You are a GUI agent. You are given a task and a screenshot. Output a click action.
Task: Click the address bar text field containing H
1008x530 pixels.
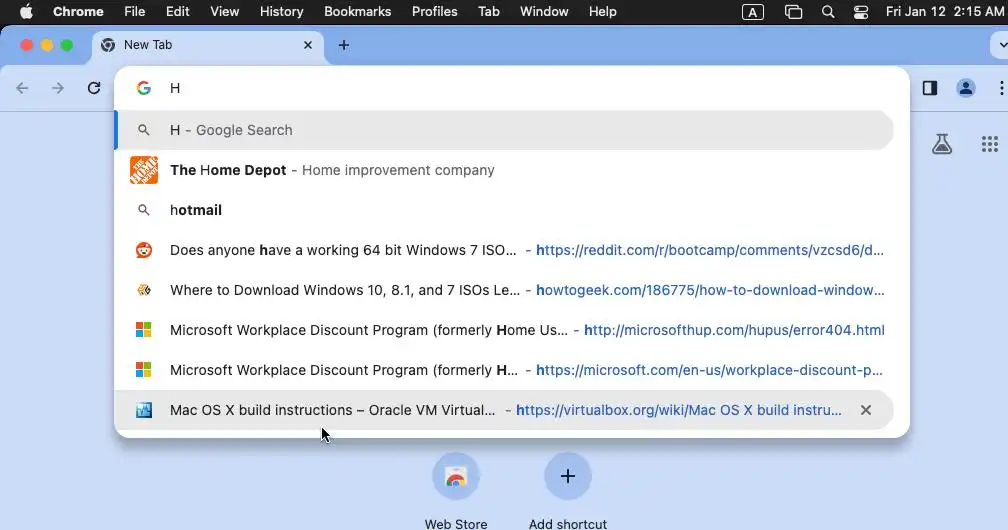tap(514, 88)
